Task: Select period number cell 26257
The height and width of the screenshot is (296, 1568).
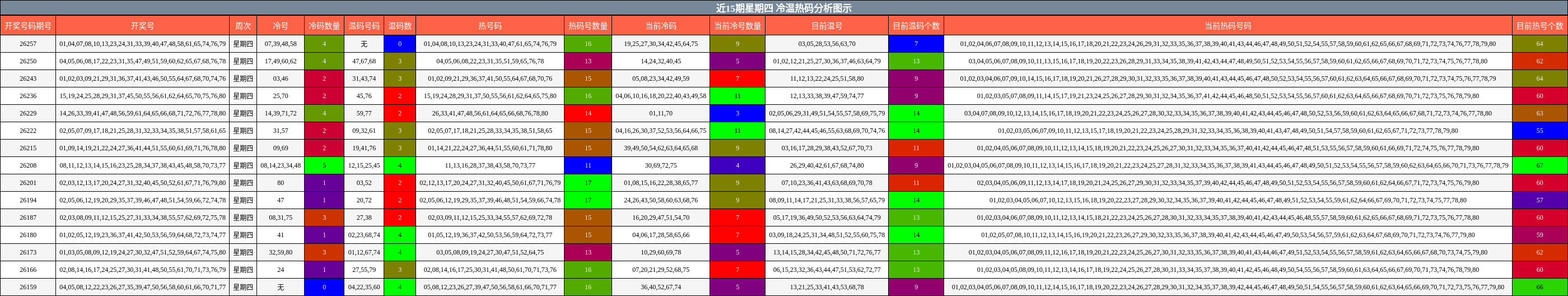Action: coord(28,44)
